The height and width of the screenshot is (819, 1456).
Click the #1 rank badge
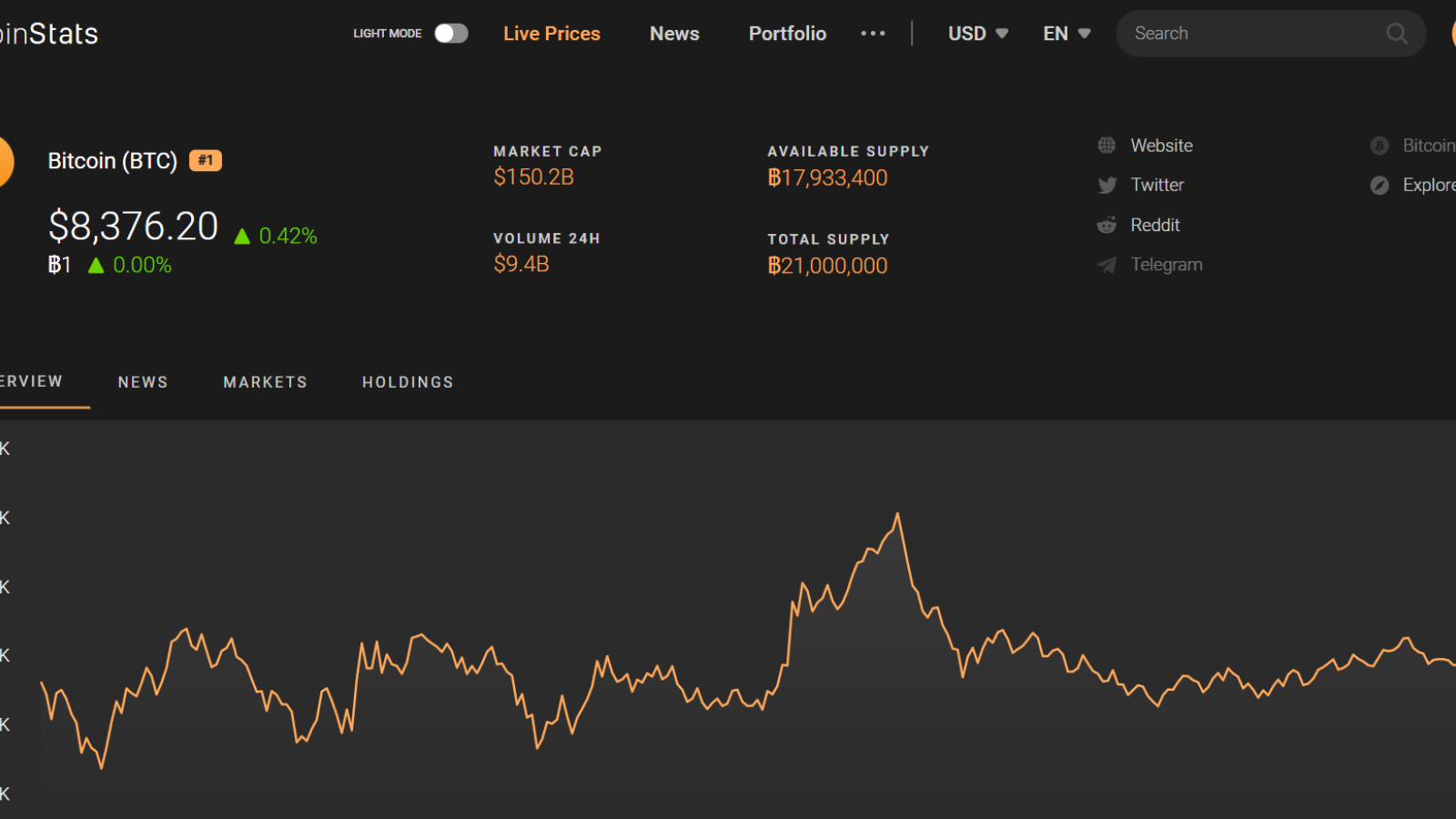[x=206, y=160]
